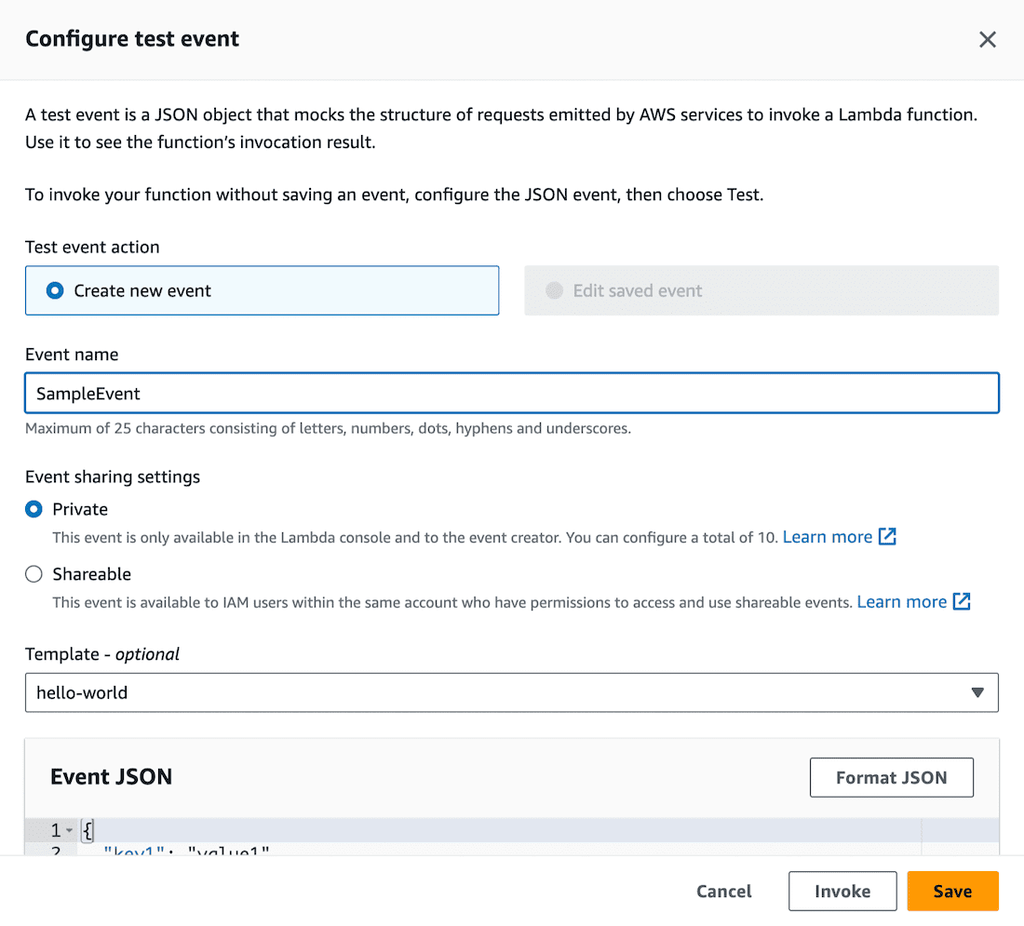Choose Shareable event sharing setting

[x=34, y=574]
